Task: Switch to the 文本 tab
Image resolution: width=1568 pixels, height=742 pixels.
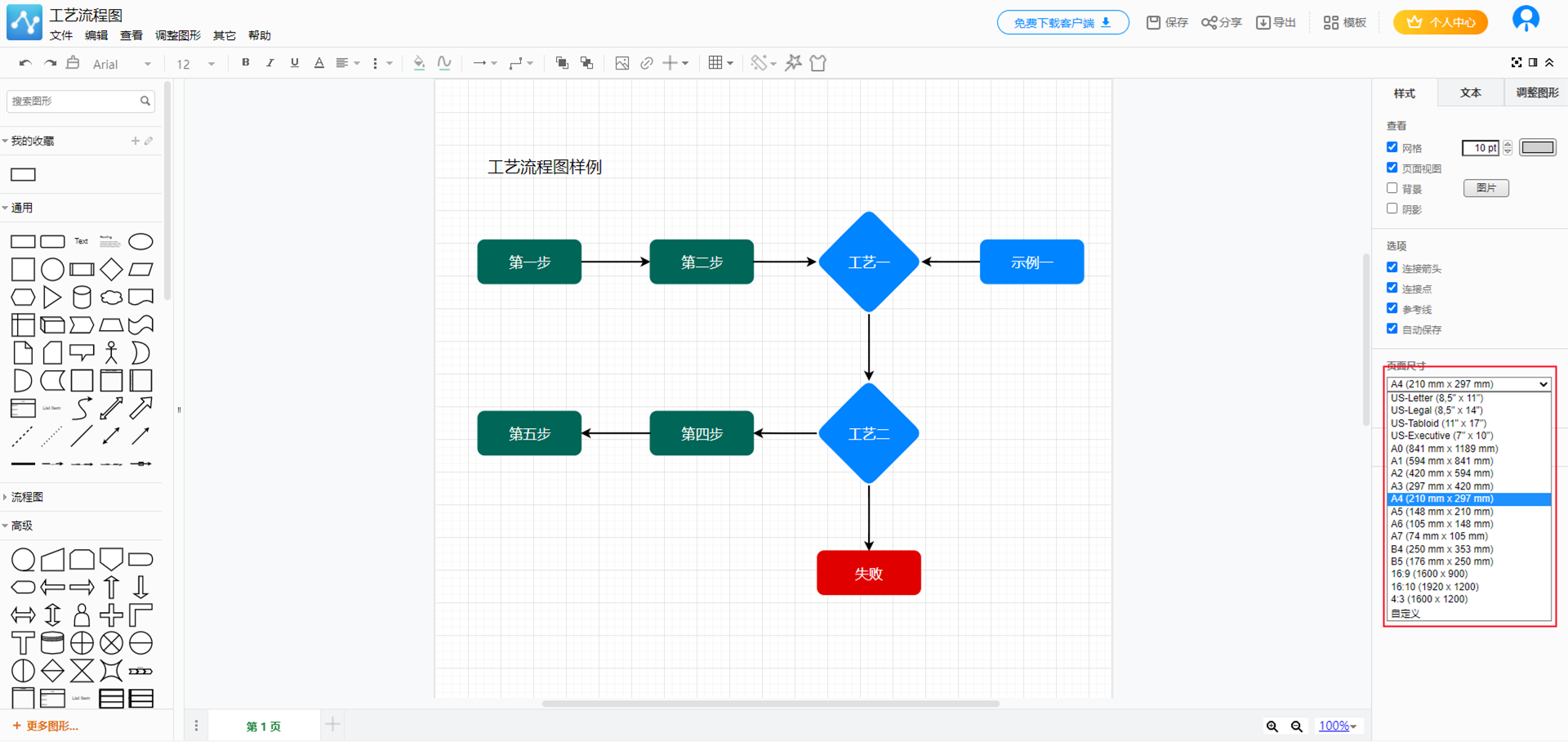Action: point(1470,93)
